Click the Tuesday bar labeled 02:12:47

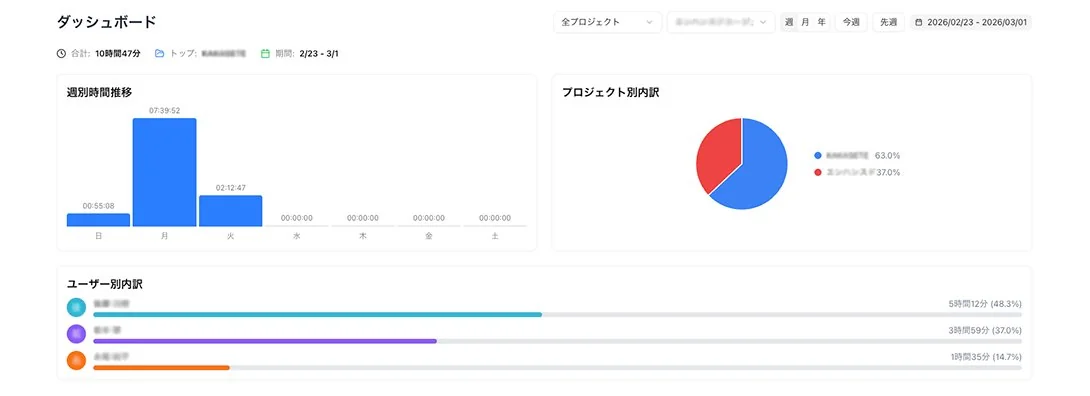231,211
